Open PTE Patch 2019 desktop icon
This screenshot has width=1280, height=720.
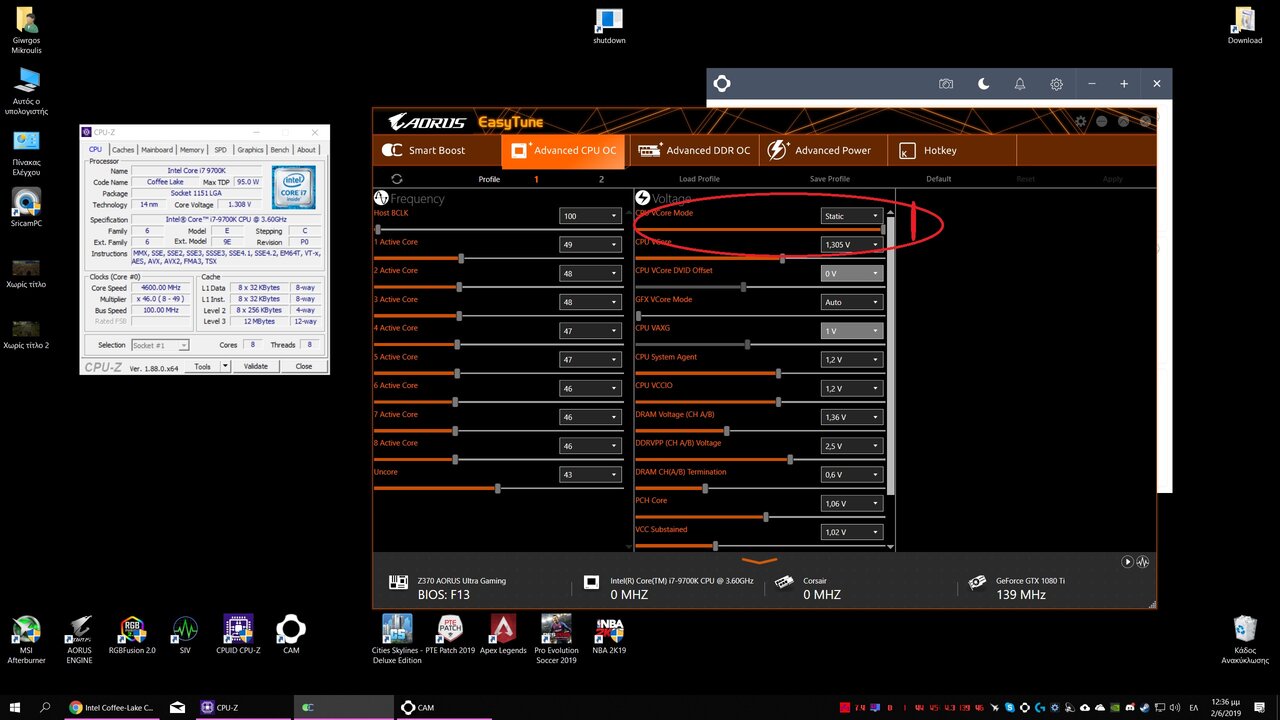click(450, 635)
